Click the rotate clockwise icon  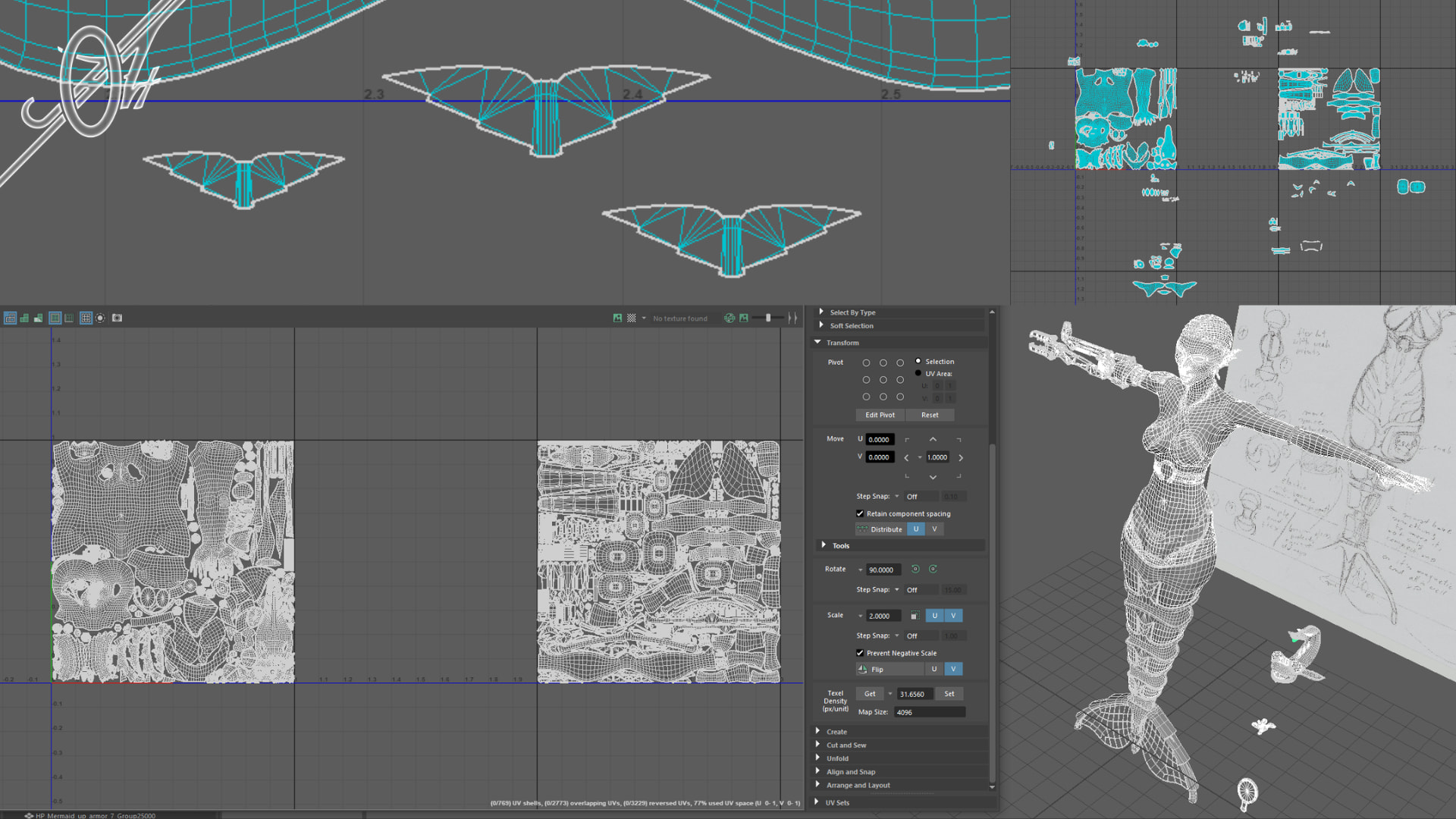[x=933, y=570]
